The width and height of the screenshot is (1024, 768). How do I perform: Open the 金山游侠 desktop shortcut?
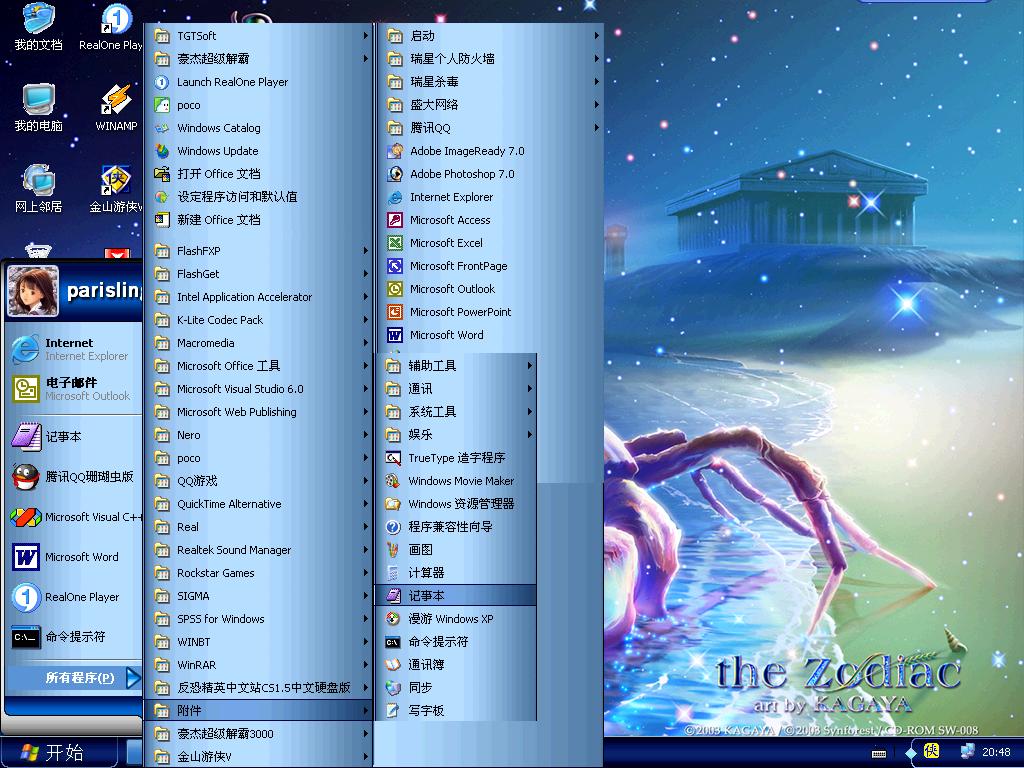(x=116, y=189)
